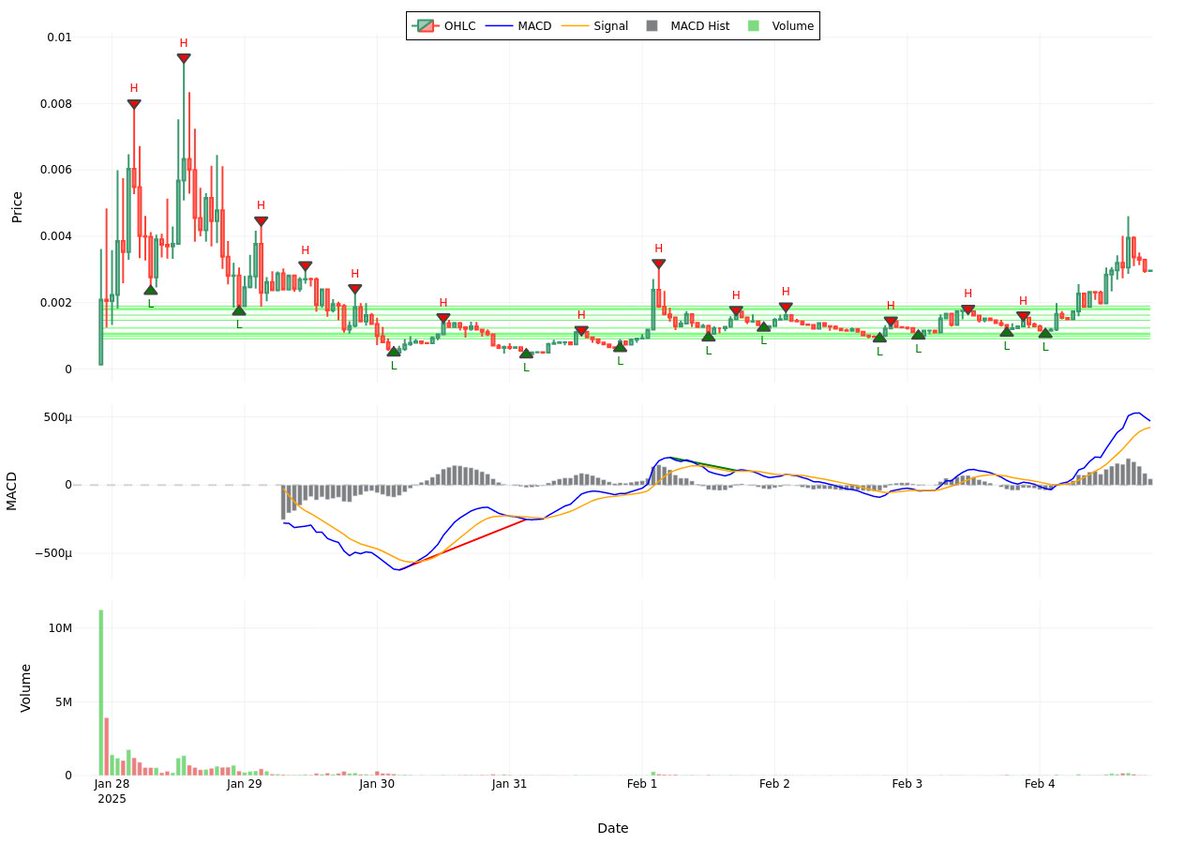This screenshot has height=844, width=1200.
Task: Toggle the OHLC trace in the legend
Action: (x=444, y=26)
